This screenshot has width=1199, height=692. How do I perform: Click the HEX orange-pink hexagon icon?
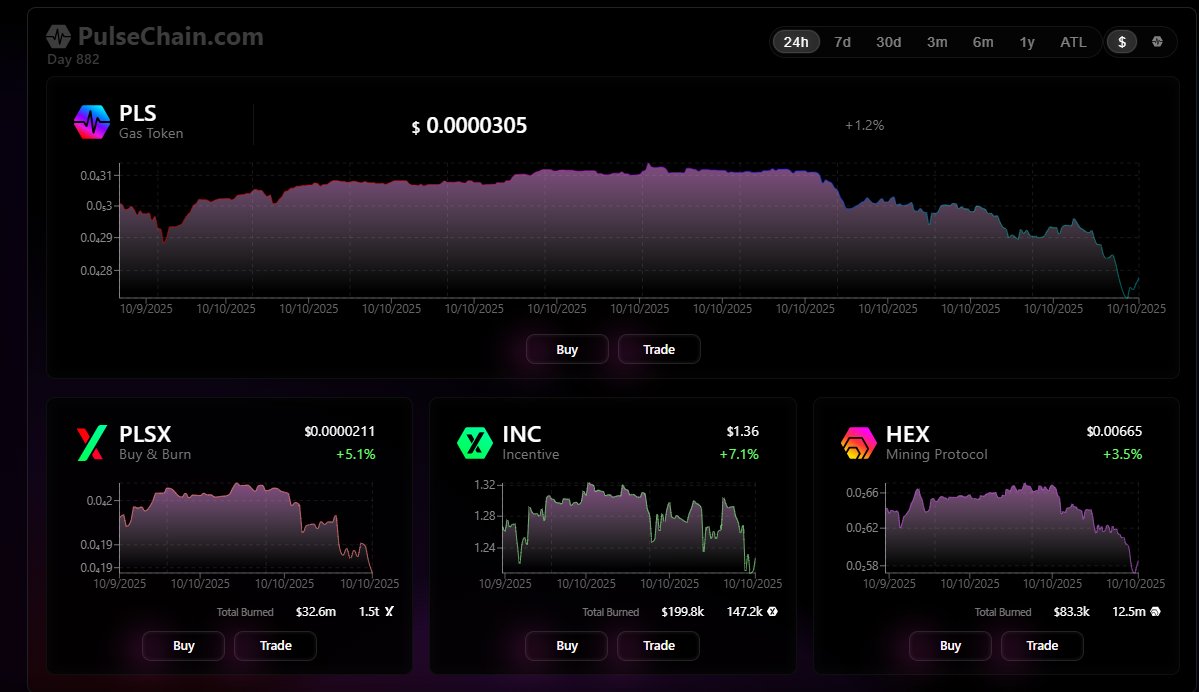(857, 442)
